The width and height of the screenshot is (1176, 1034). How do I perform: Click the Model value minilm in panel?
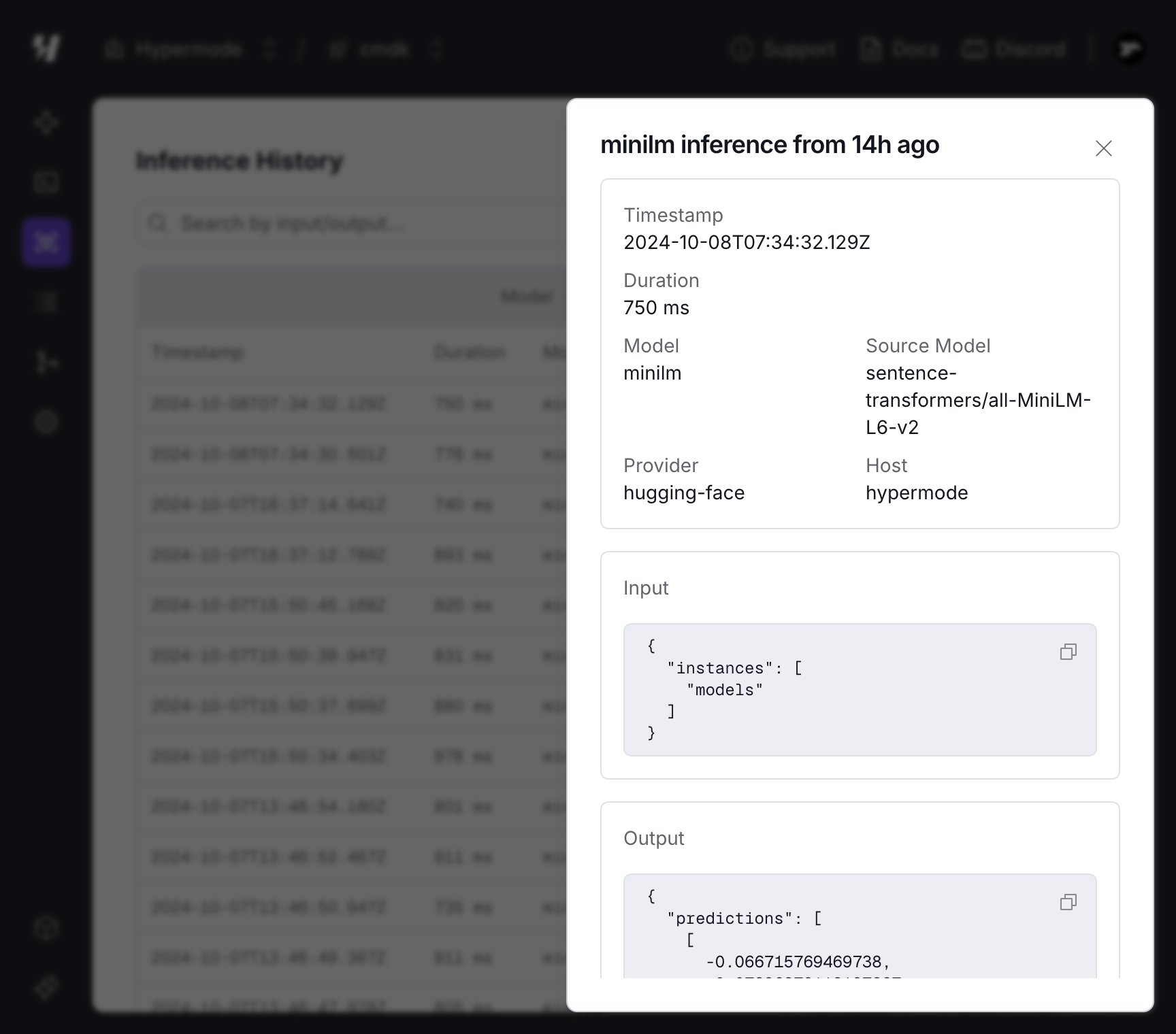tap(652, 373)
